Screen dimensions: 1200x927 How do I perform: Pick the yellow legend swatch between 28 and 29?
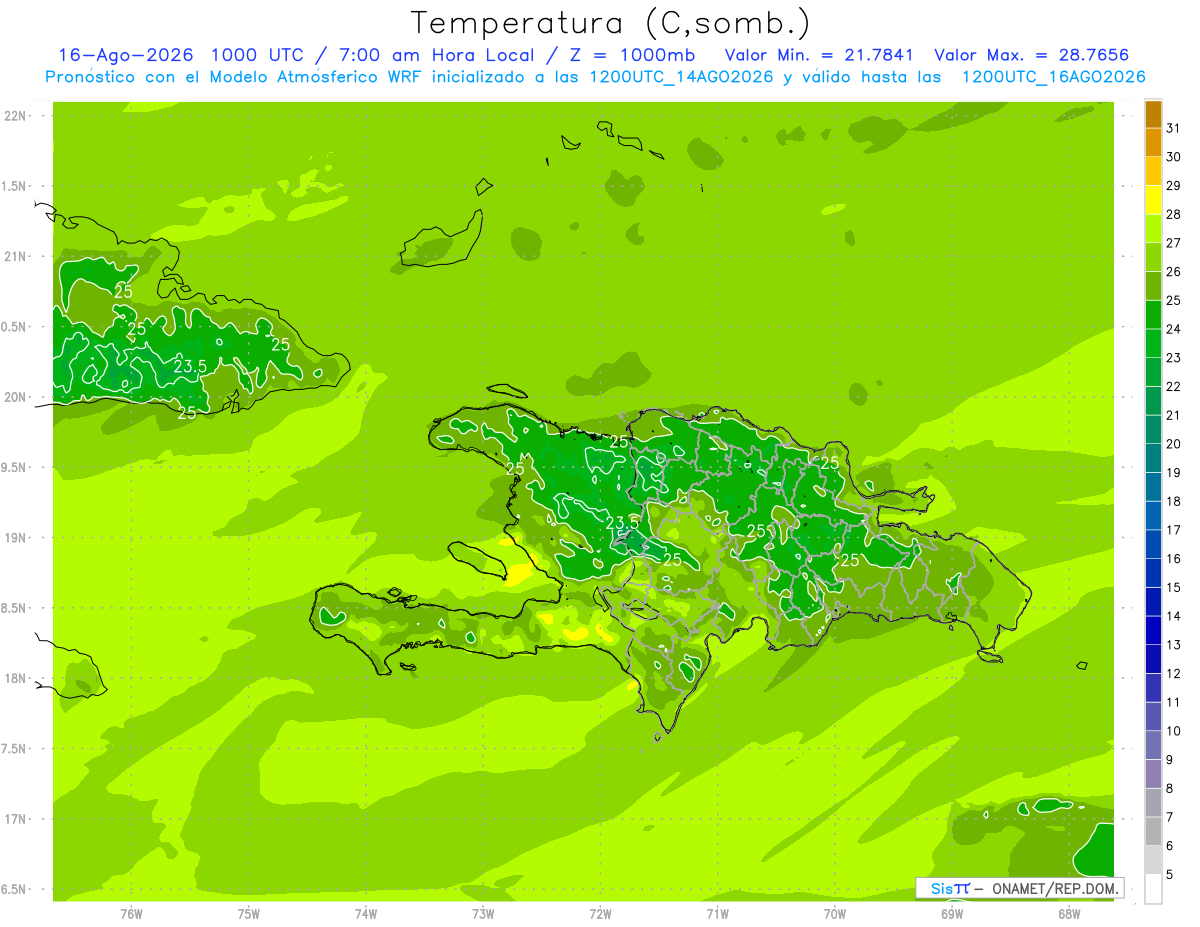click(1153, 200)
